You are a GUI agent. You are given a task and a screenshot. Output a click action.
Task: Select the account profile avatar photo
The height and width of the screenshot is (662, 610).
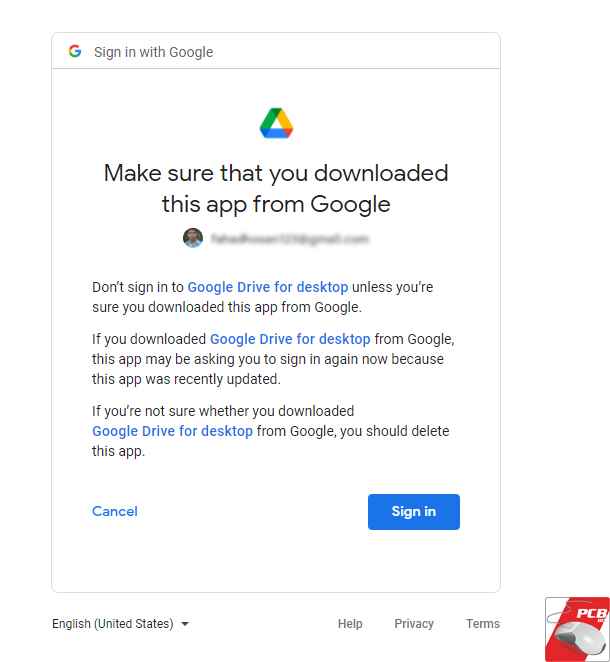[x=193, y=238]
